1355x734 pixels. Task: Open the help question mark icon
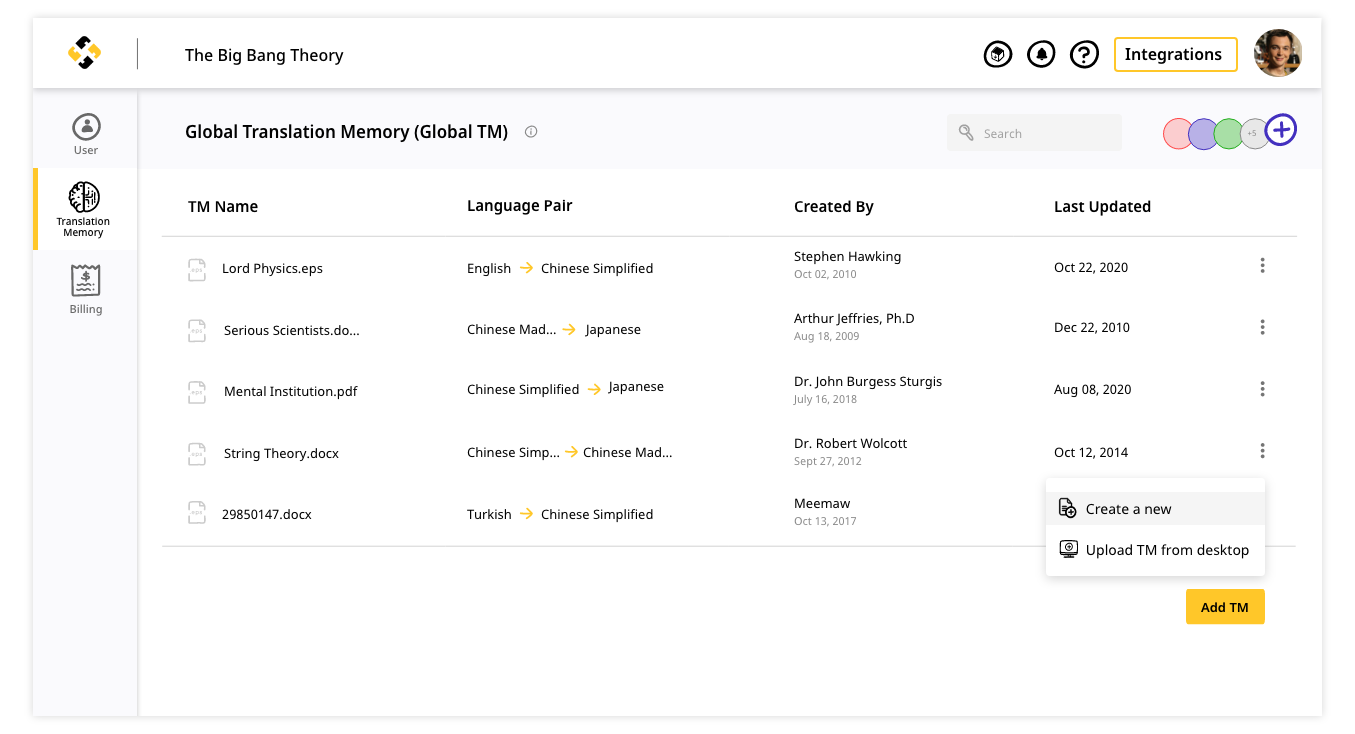click(1084, 54)
